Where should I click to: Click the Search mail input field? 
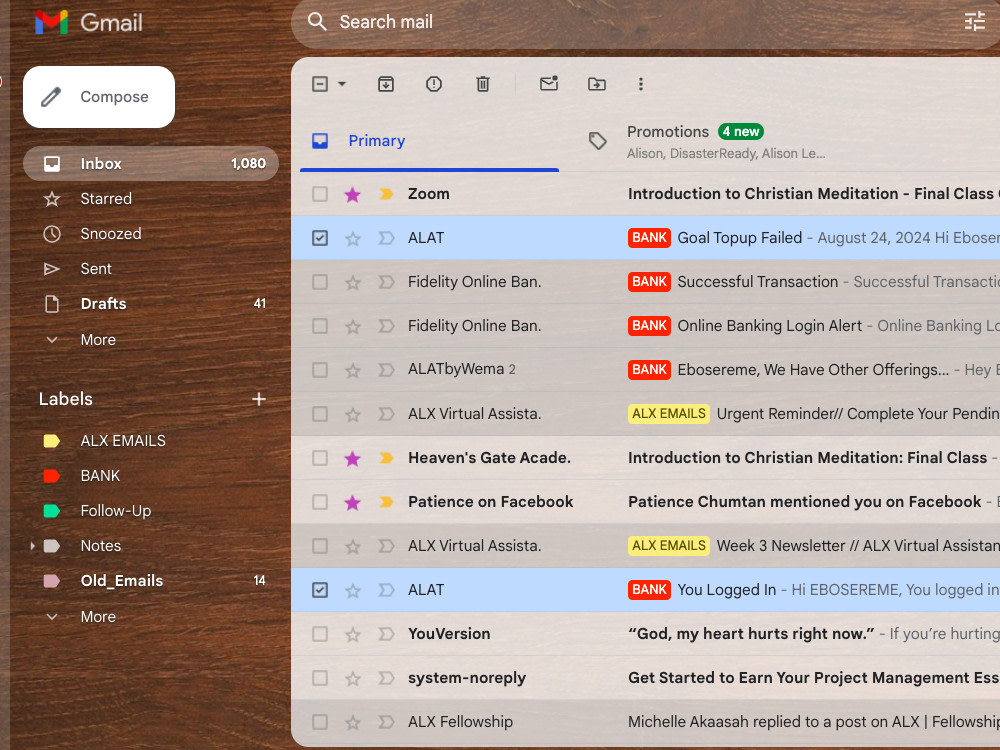tap(644, 22)
